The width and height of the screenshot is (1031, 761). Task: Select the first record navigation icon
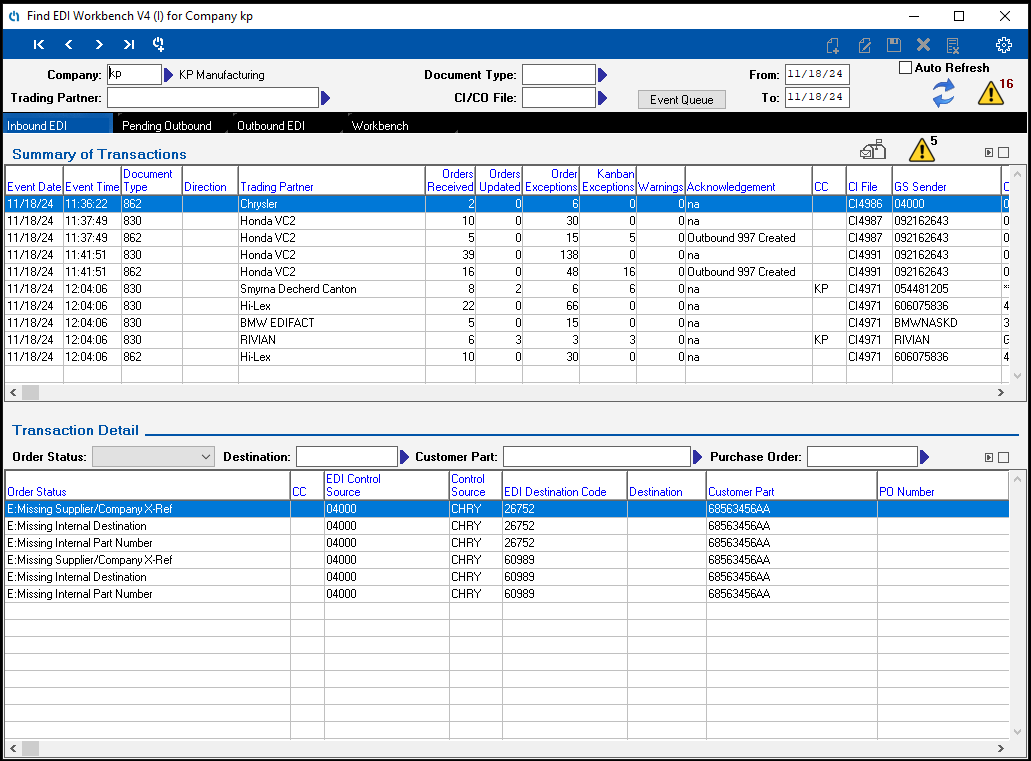pos(38,44)
